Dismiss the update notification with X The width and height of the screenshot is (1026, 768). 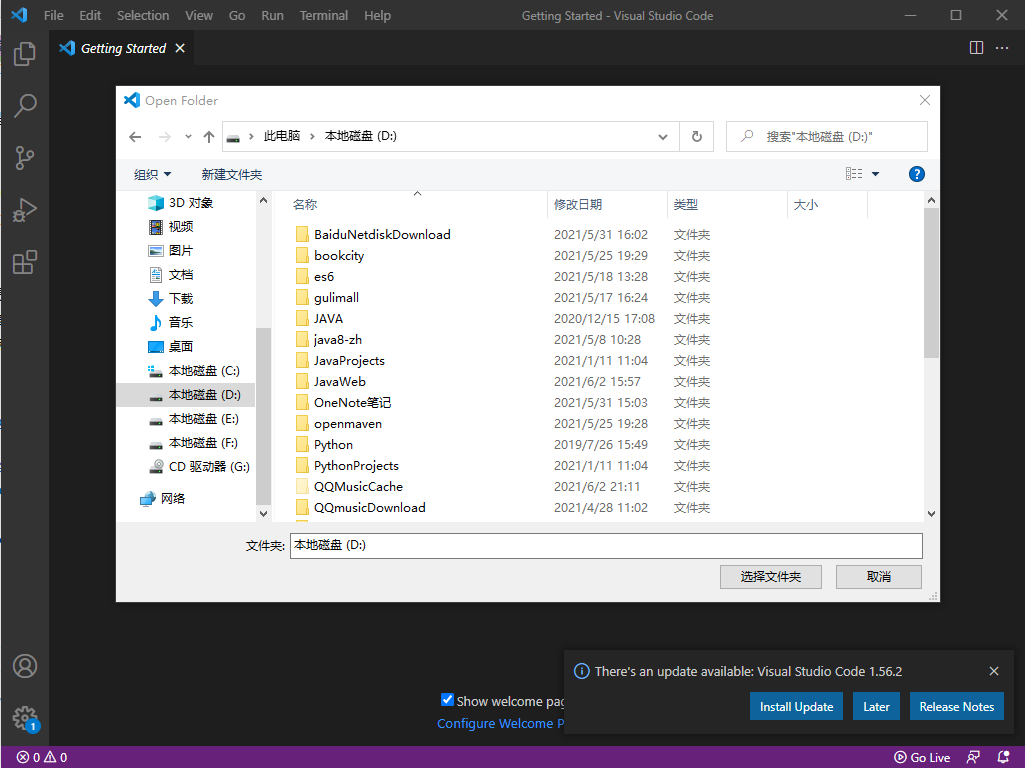tap(994, 671)
